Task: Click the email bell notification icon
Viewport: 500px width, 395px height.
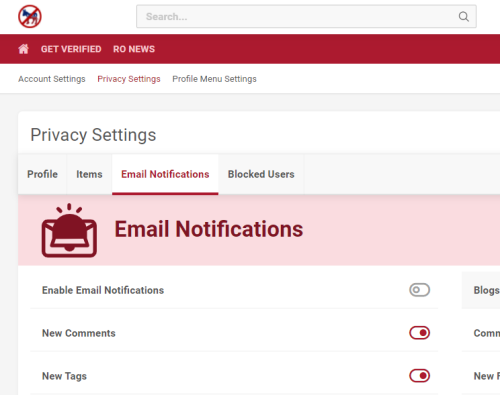Action: point(69,230)
